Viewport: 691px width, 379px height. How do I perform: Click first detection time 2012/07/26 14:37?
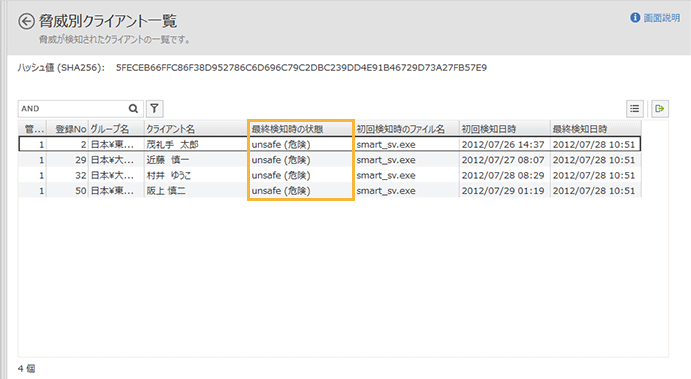pos(503,145)
